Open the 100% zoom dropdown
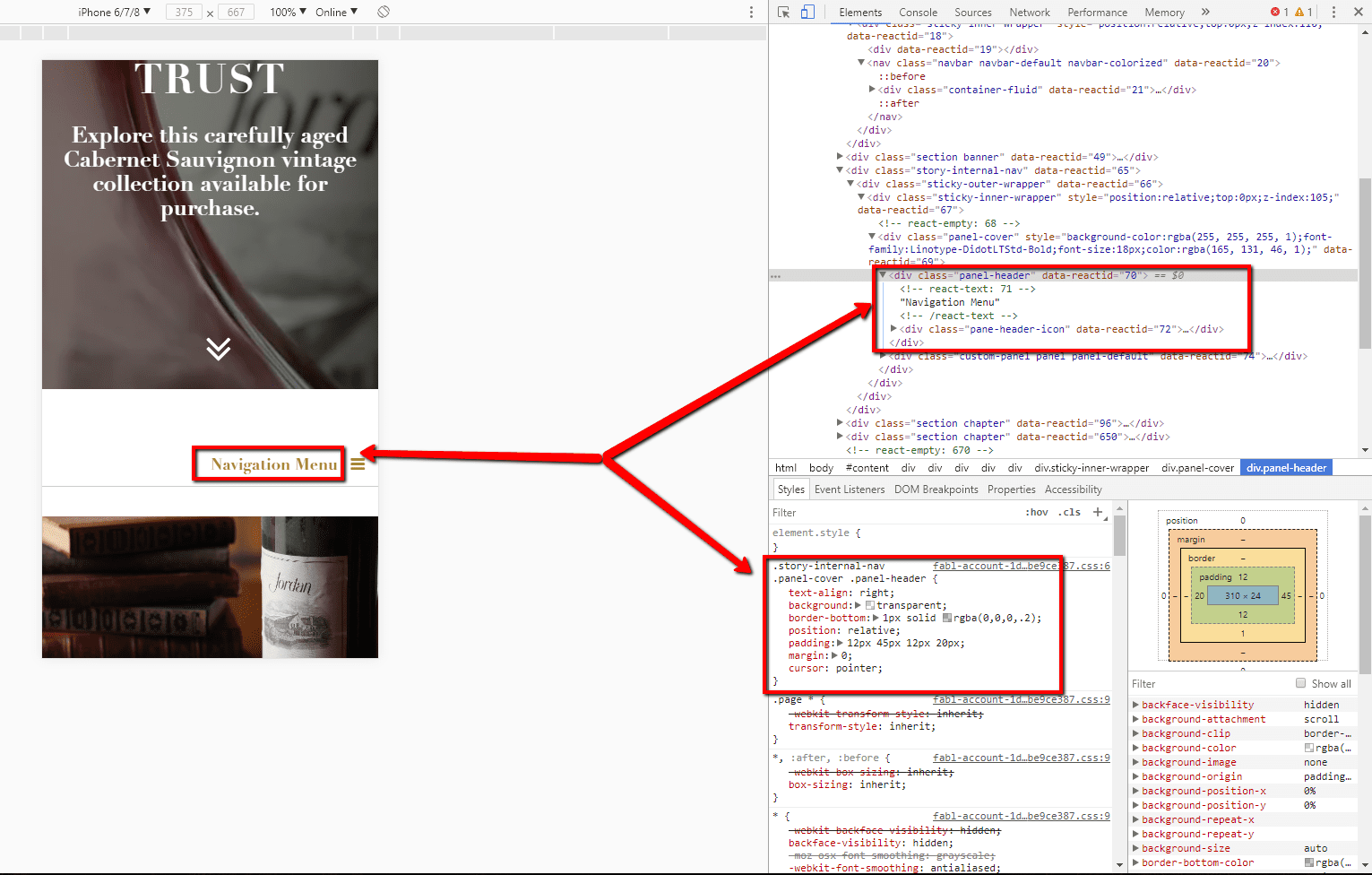 (289, 12)
